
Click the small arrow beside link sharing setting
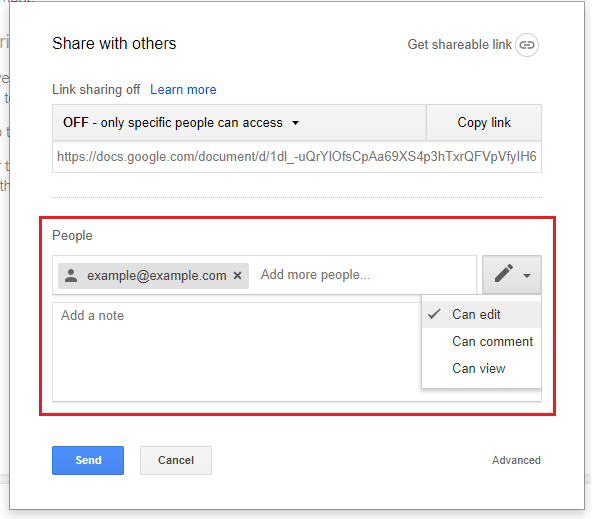(x=296, y=123)
